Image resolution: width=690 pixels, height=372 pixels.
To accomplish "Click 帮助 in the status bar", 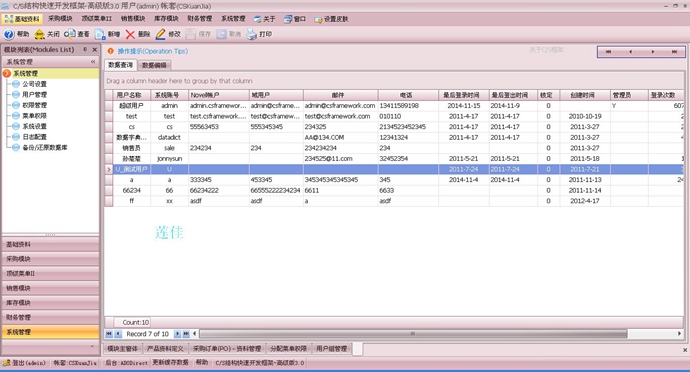I will coord(202,362).
